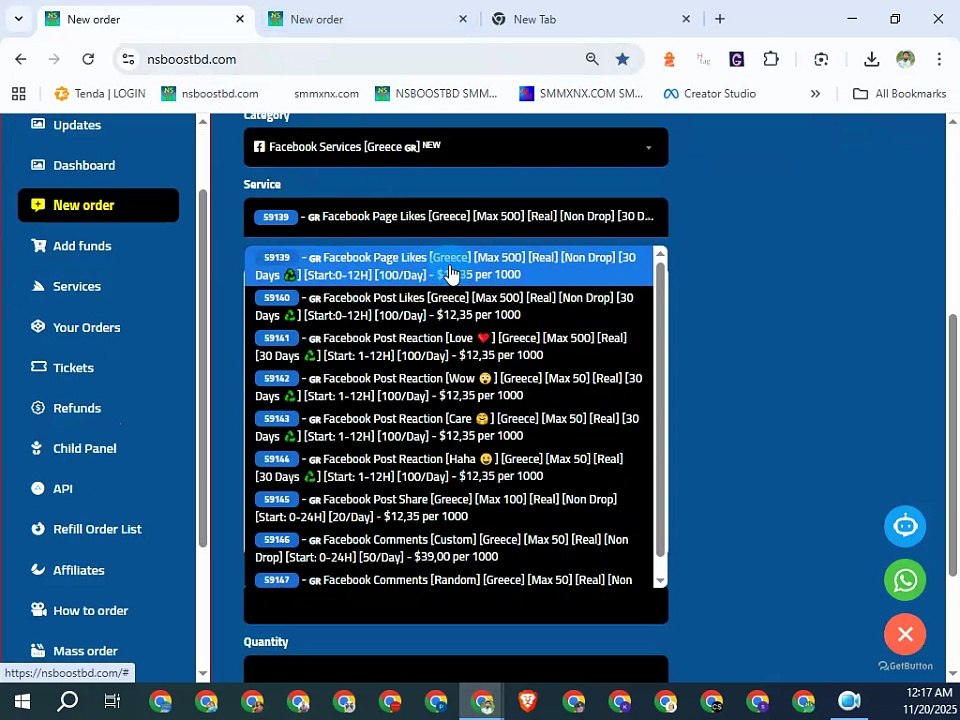Click the Tickets icon in the sidebar
Image resolution: width=960 pixels, height=720 pixels.
(39, 367)
